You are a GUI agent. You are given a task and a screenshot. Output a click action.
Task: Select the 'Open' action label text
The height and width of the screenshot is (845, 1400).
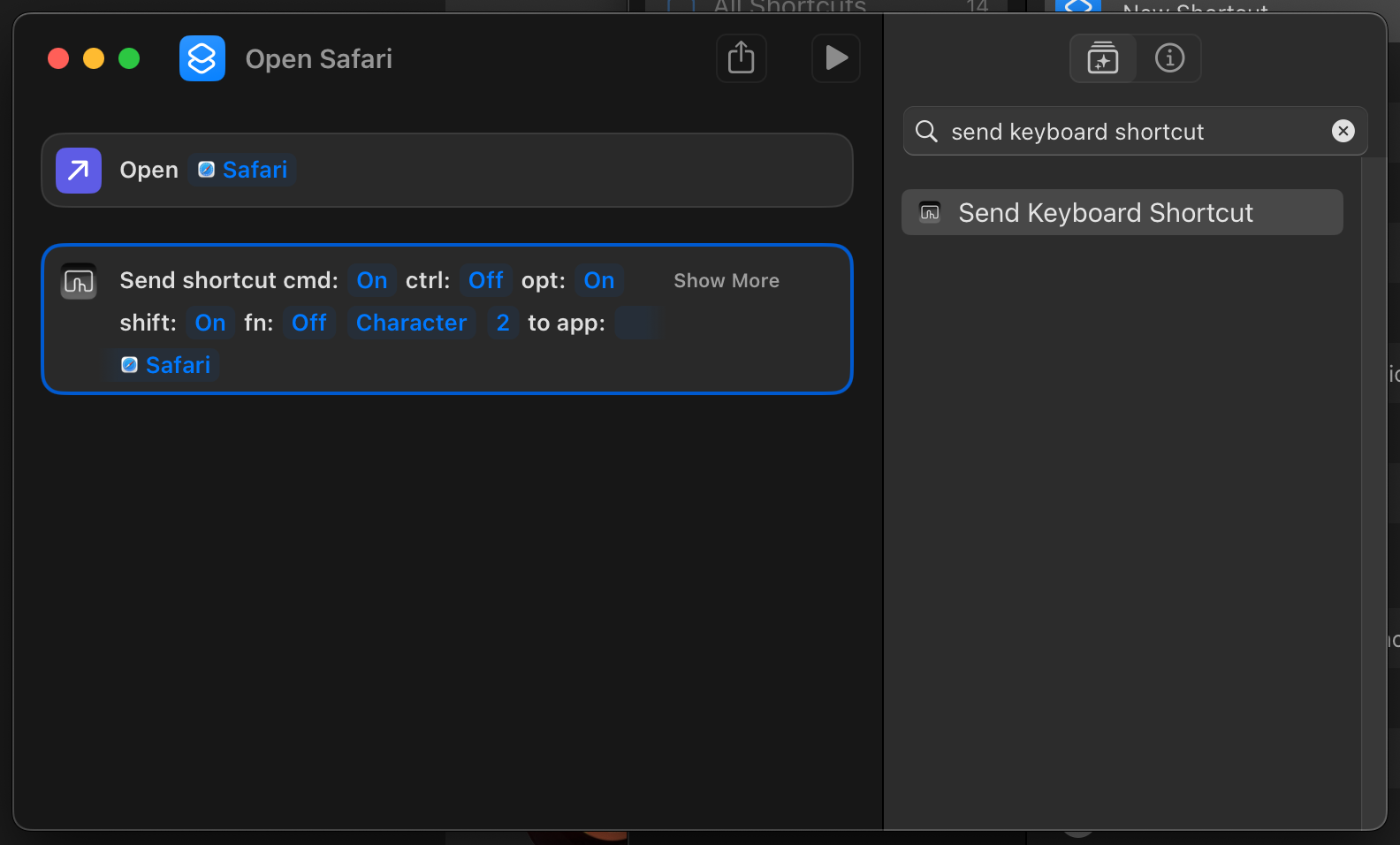[x=148, y=170]
